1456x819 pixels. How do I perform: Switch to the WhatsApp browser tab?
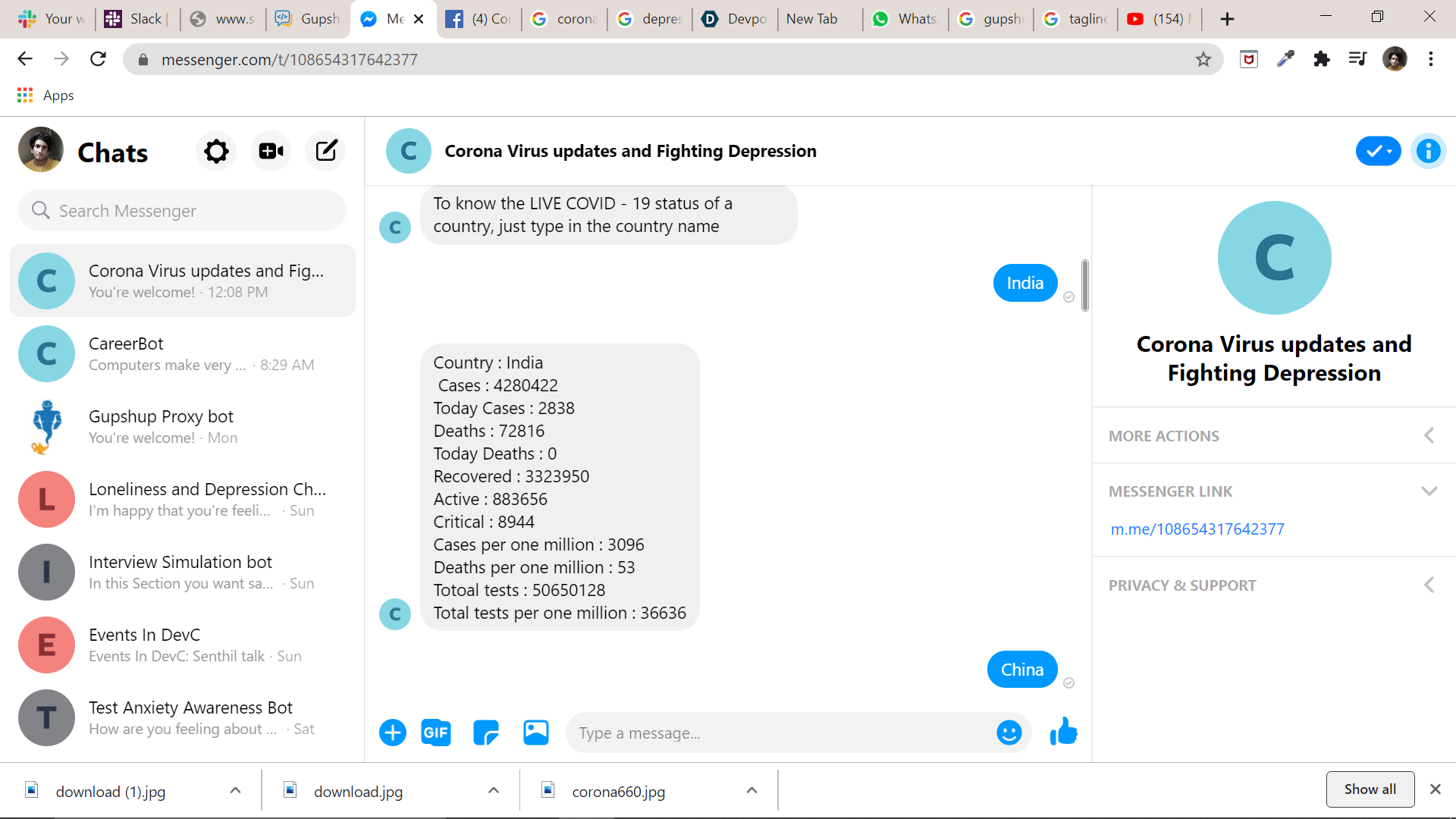click(905, 19)
